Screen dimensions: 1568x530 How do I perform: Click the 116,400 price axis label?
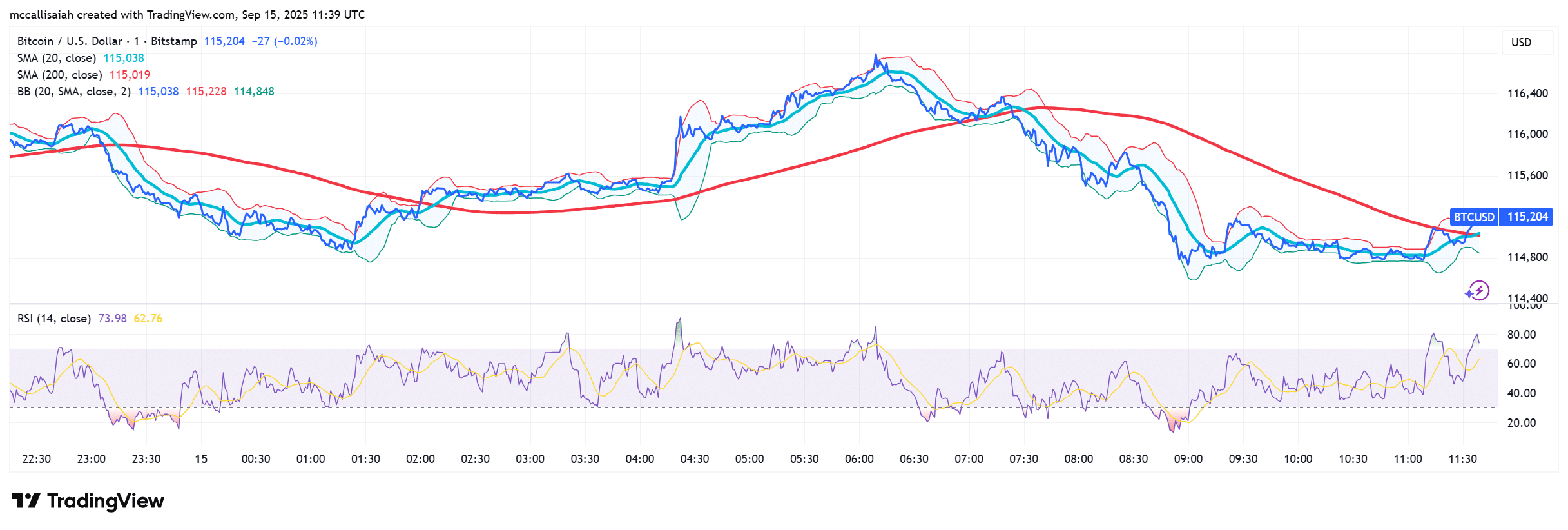pos(1527,93)
